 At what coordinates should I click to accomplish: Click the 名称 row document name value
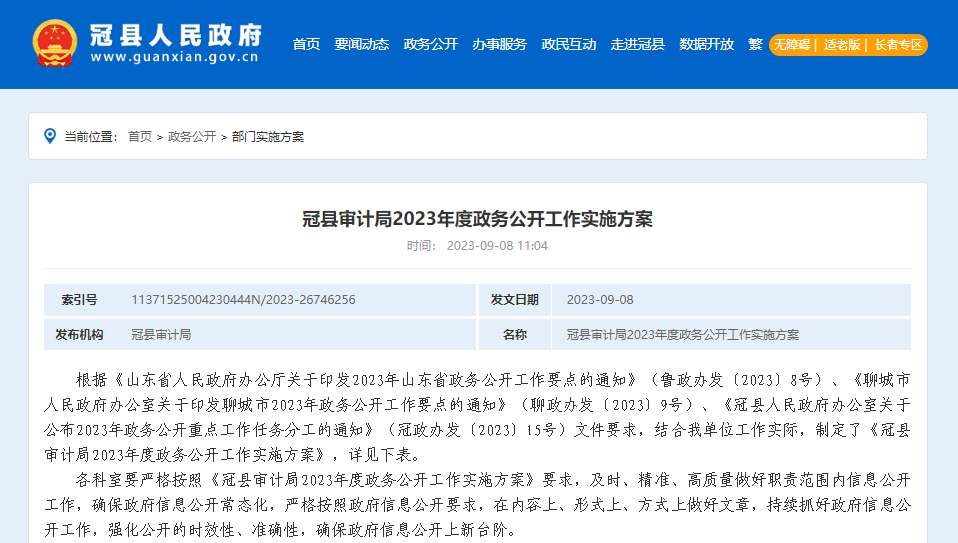point(682,335)
